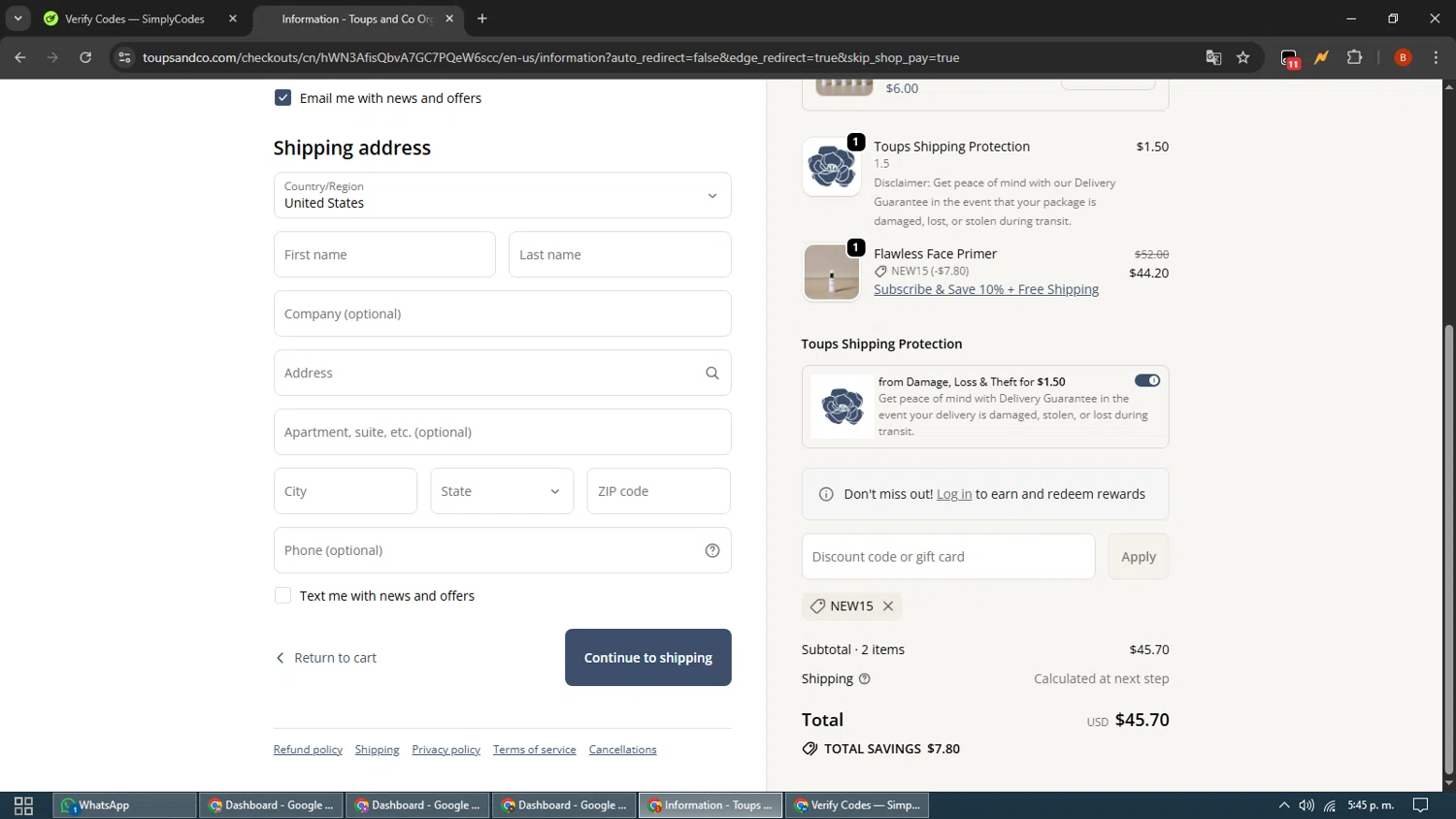
Task: Click the info icon beside Don't miss out
Action: tap(826, 494)
